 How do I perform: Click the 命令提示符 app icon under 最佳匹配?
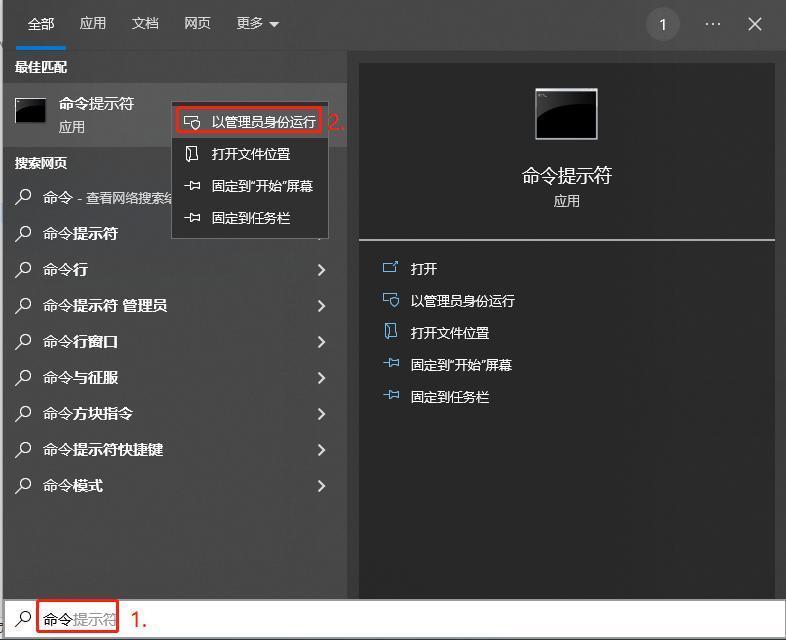[31, 112]
